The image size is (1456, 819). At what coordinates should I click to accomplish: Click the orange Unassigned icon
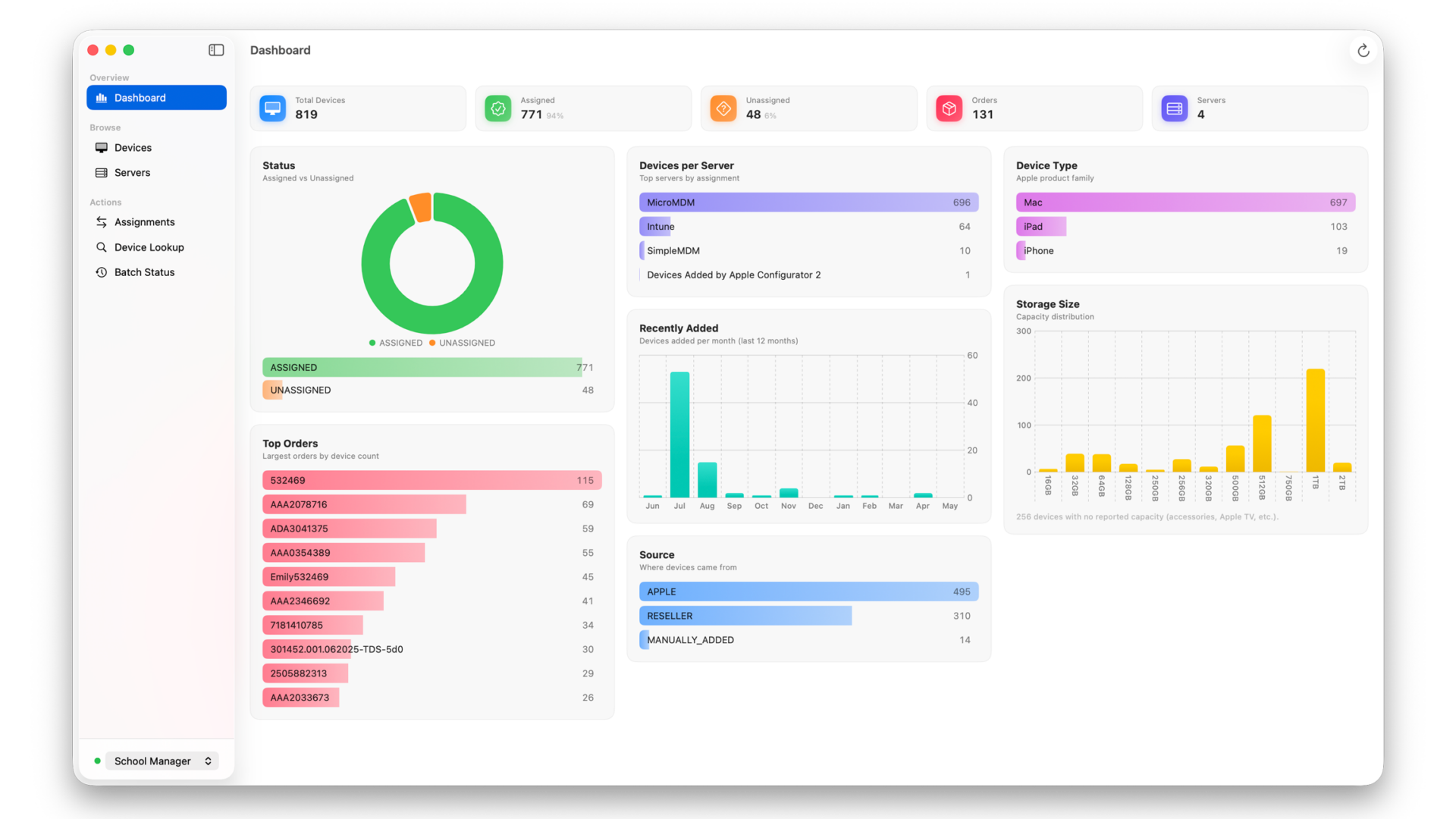click(x=723, y=108)
